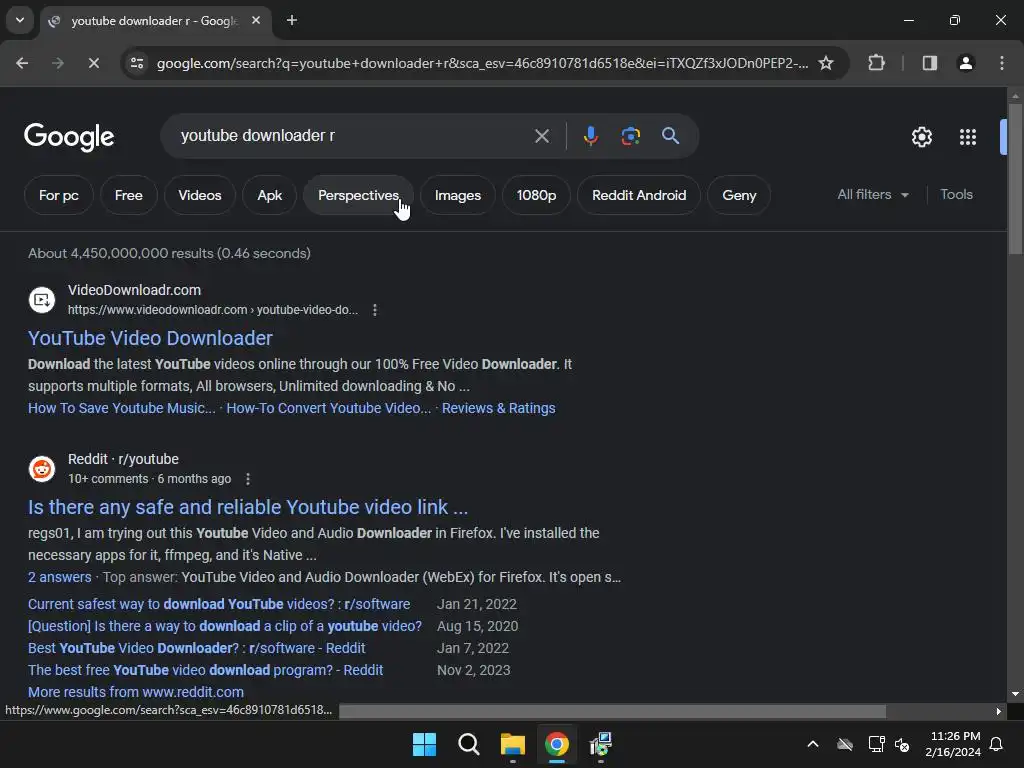
Task: Select the Images filter chip
Action: coord(458,195)
